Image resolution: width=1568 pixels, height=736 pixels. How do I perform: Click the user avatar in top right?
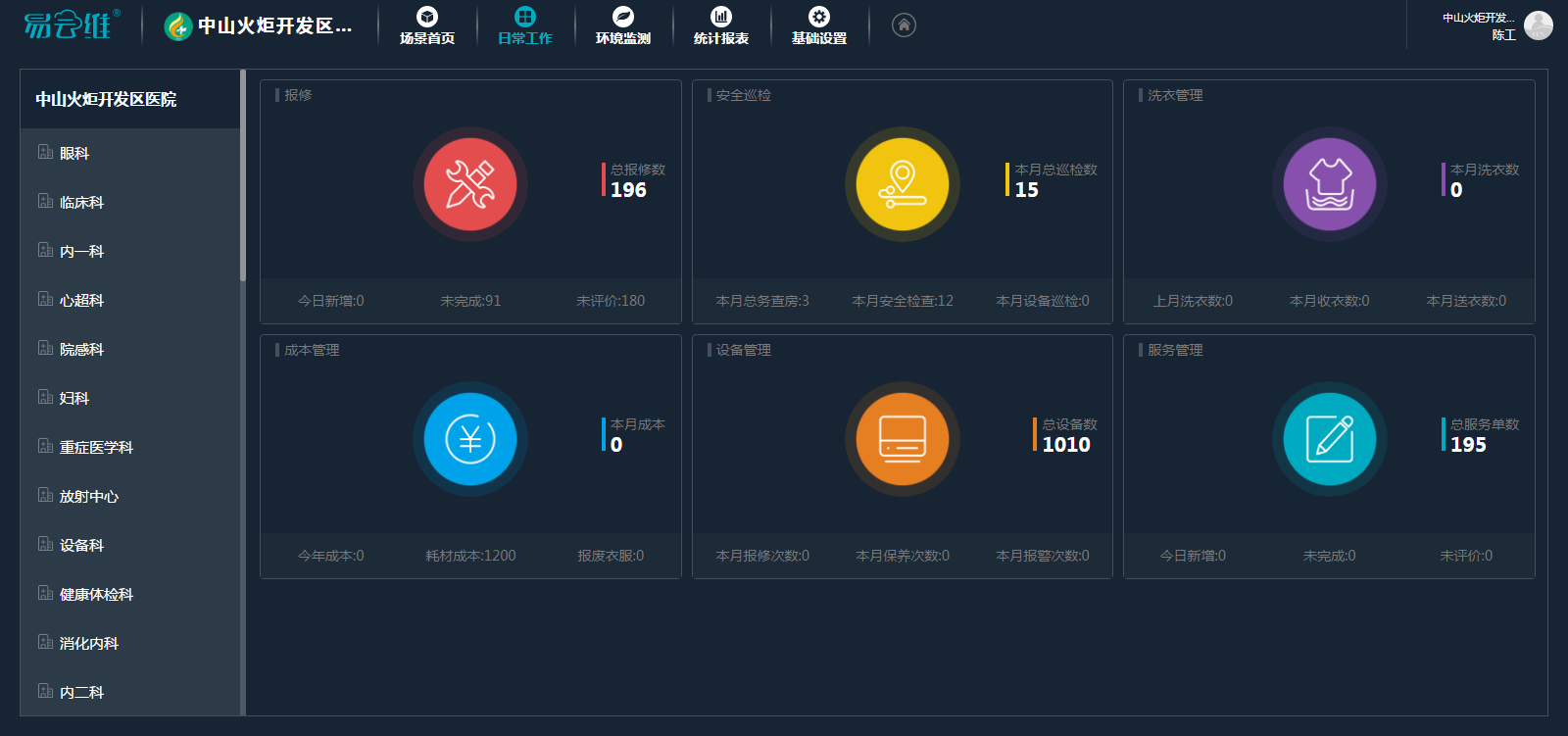[1538, 25]
